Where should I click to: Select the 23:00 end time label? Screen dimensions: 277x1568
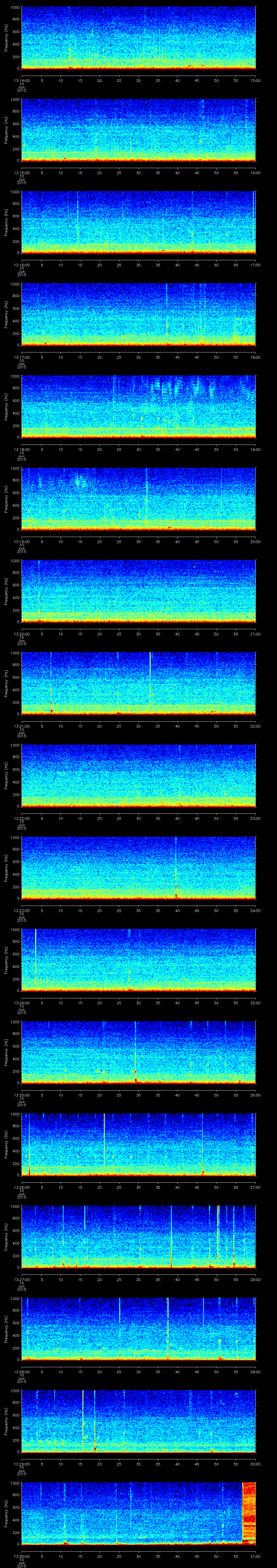coord(255,818)
